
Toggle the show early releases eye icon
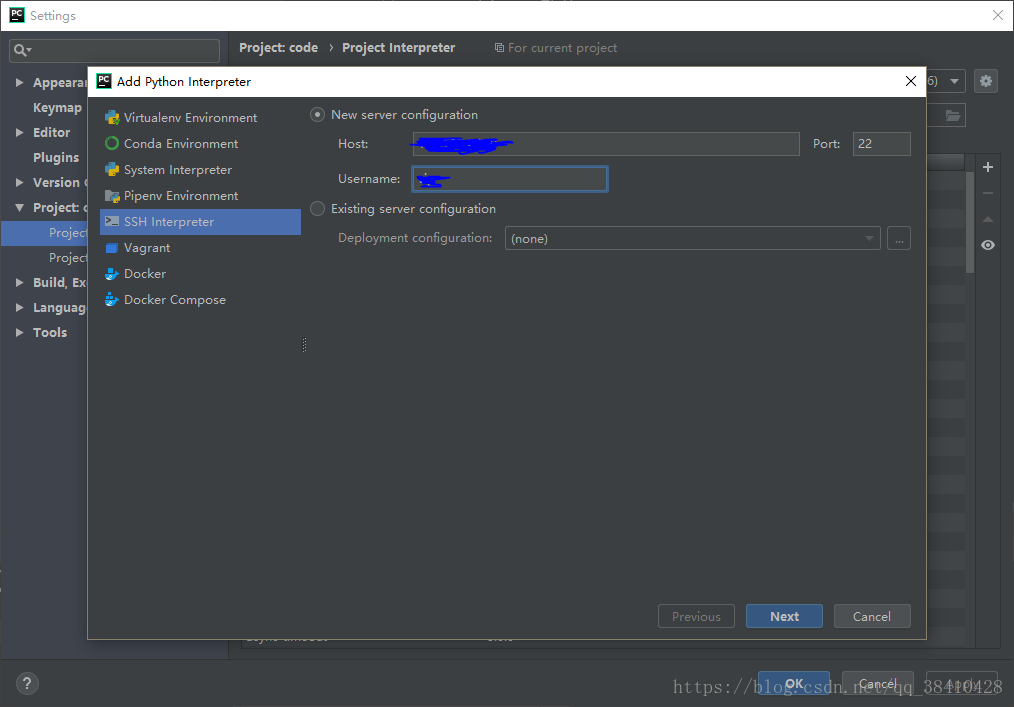pos(987,245)
